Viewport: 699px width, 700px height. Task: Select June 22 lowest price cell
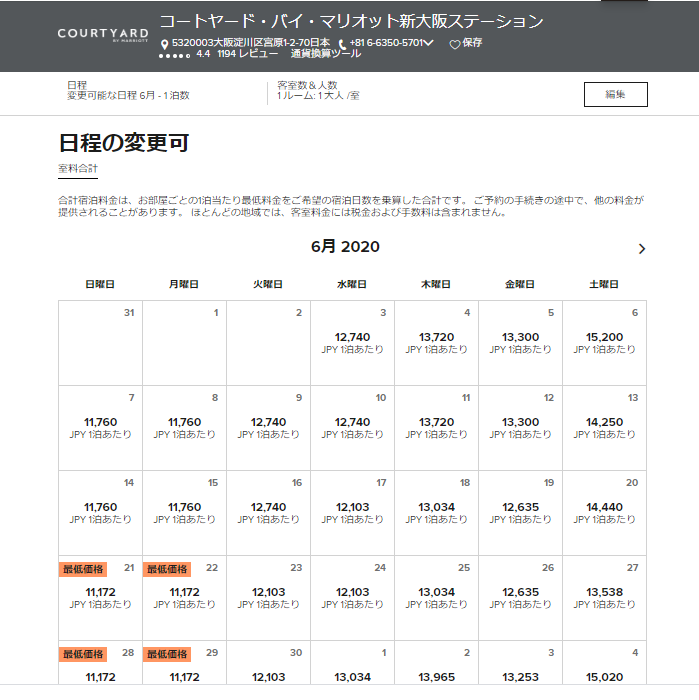(184, 598)
